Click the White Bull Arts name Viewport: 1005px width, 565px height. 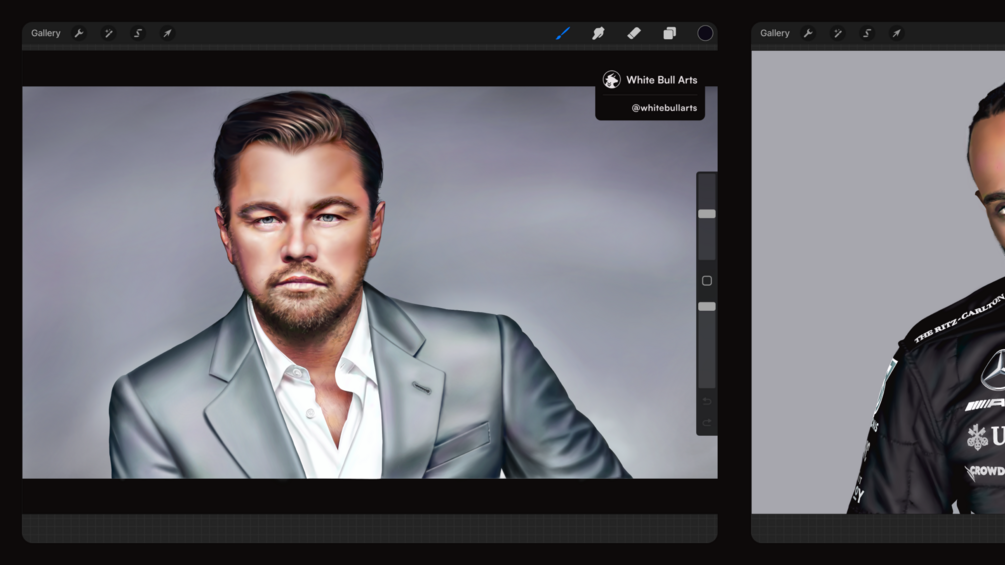pos(661,80)
